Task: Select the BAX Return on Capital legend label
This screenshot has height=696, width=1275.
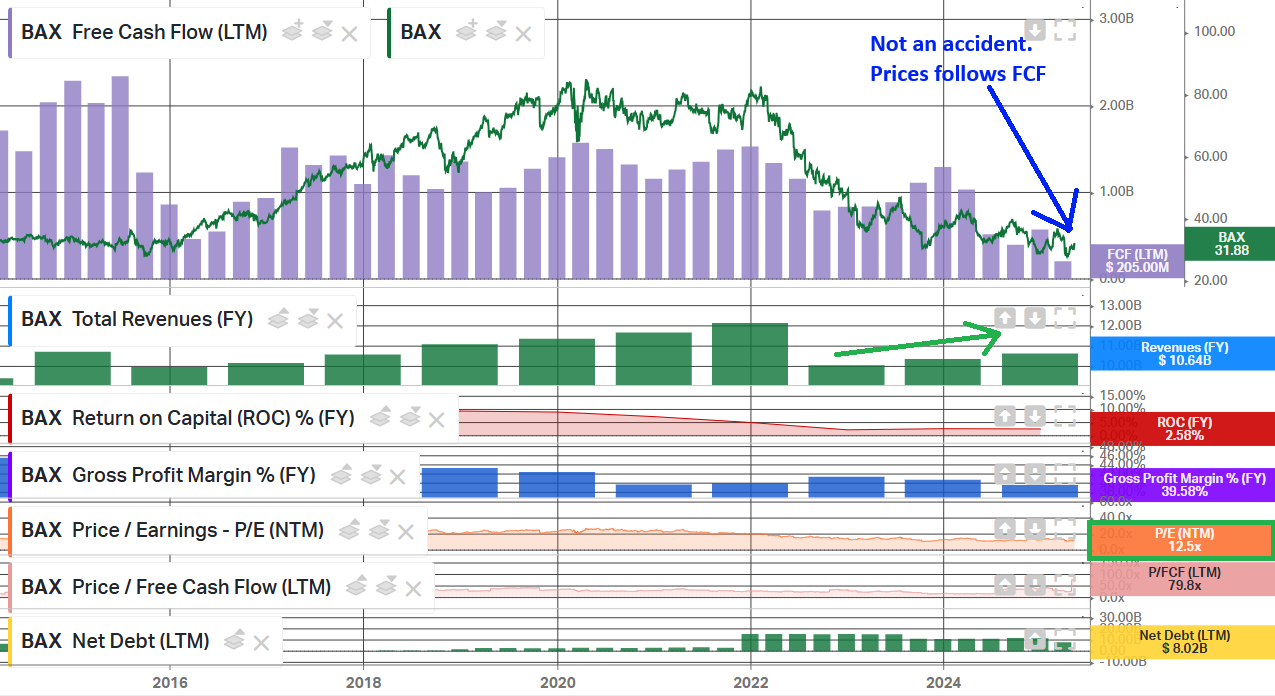Action: point(188,418)
